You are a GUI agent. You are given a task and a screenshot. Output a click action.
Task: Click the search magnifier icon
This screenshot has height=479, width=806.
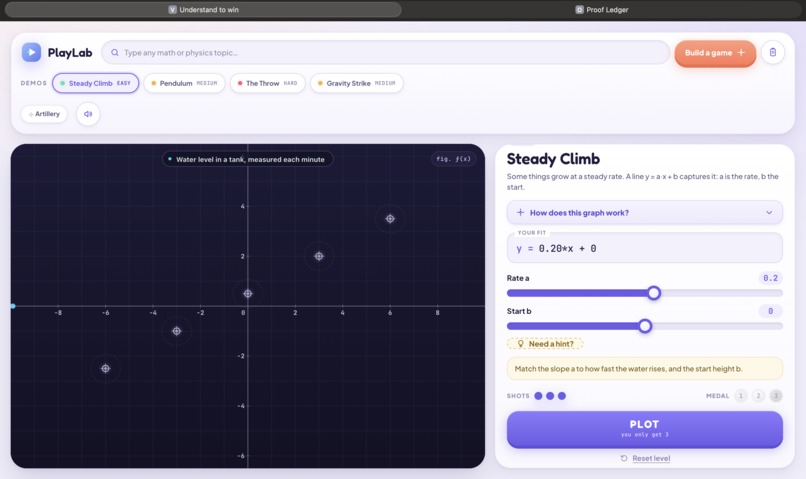click(x=115, y=52)
